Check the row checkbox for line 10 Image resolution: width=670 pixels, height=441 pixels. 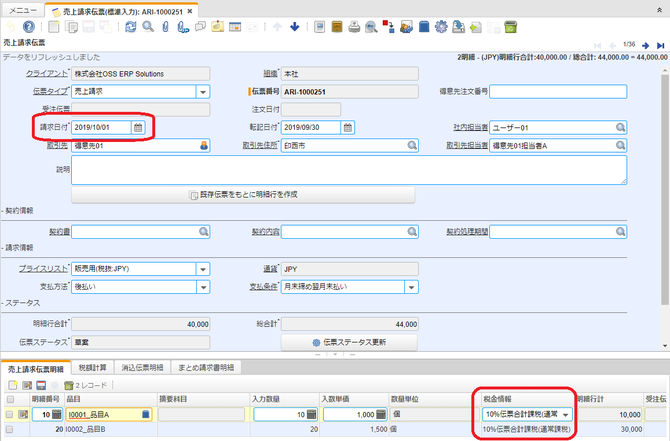(9, 414)
